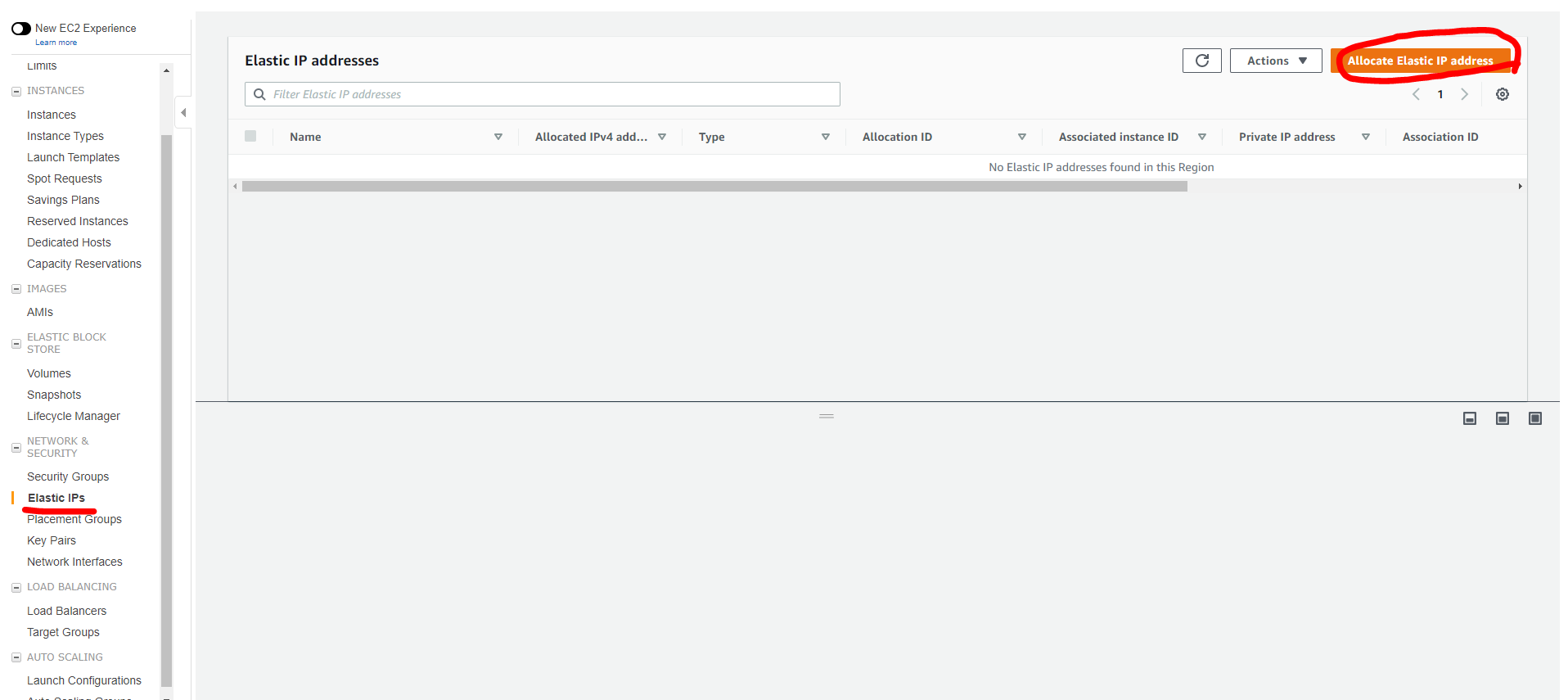This screenshot has width=1568, height=700.
Task: Collapse the left navigation sidebar
Action: click(183, 113)
